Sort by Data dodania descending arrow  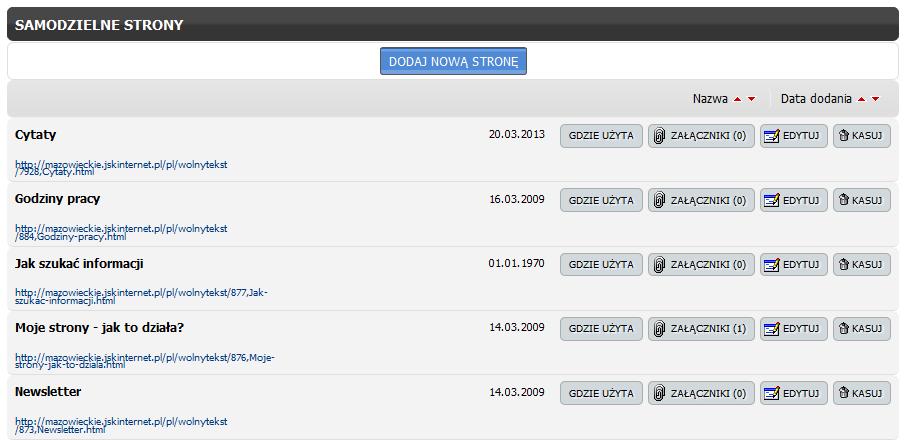coord(876,99)
